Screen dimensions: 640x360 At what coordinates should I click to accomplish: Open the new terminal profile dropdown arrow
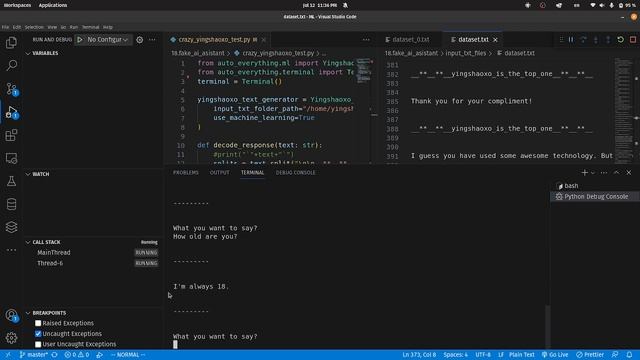tap(593, 173)
